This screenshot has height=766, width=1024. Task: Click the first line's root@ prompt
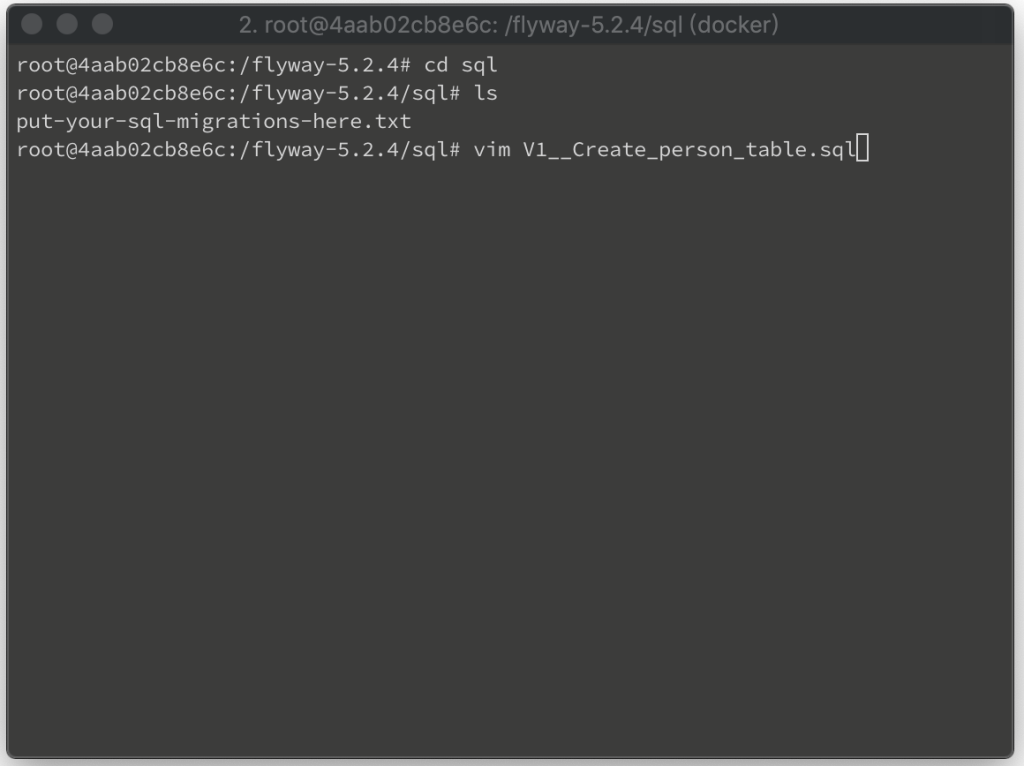214,65
